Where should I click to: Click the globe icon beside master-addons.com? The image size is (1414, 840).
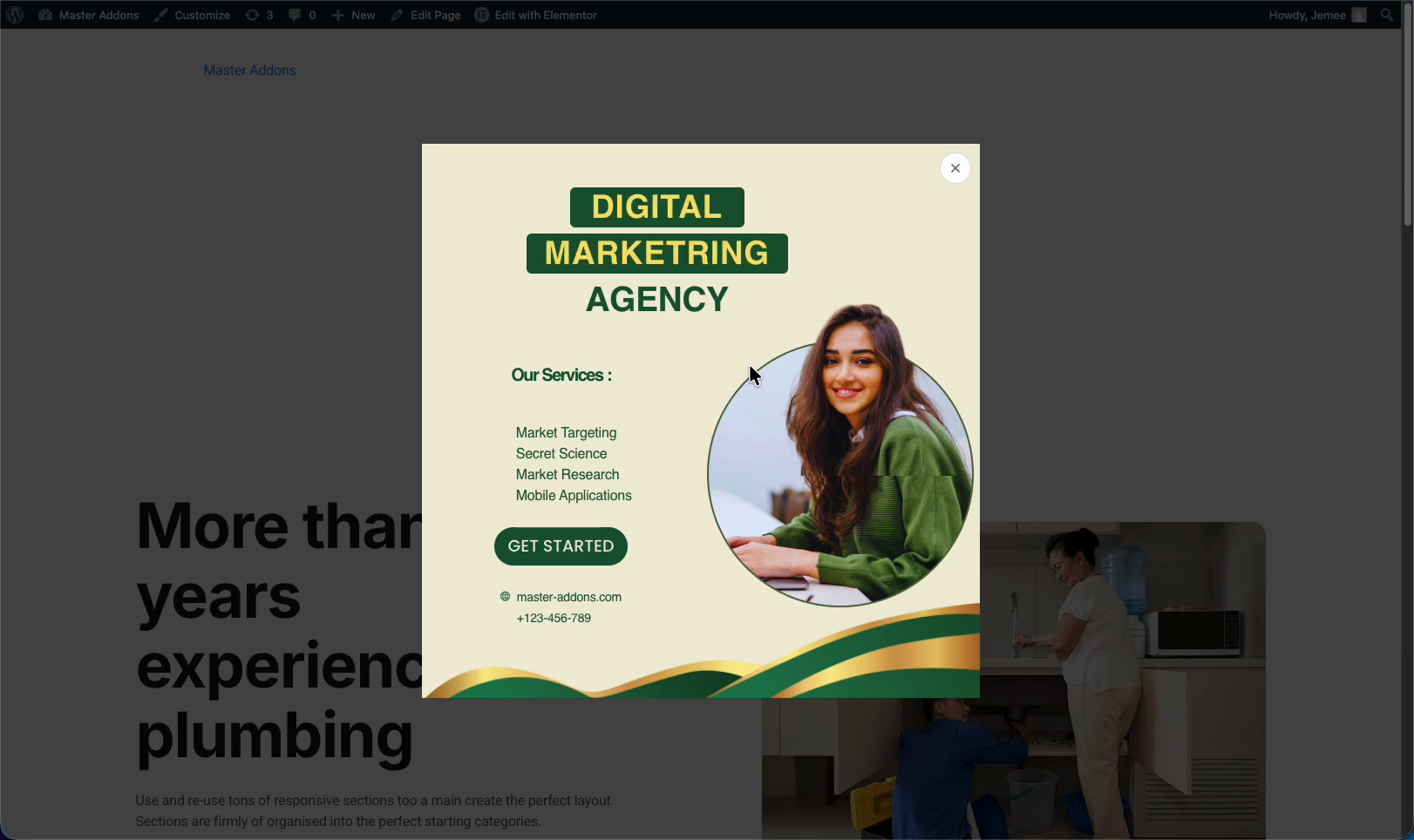coord(505,597)
